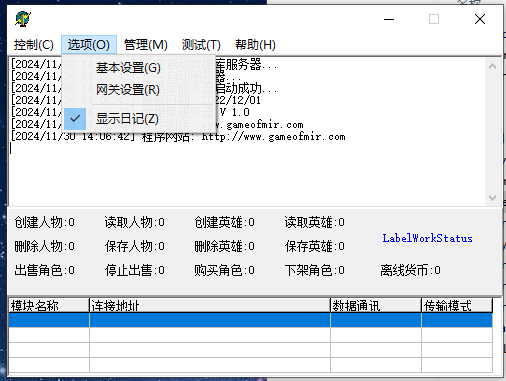Screen dimensions: 506x381
Task: Click the LabelWorkStatus text
Action: (x=427, y=238)
